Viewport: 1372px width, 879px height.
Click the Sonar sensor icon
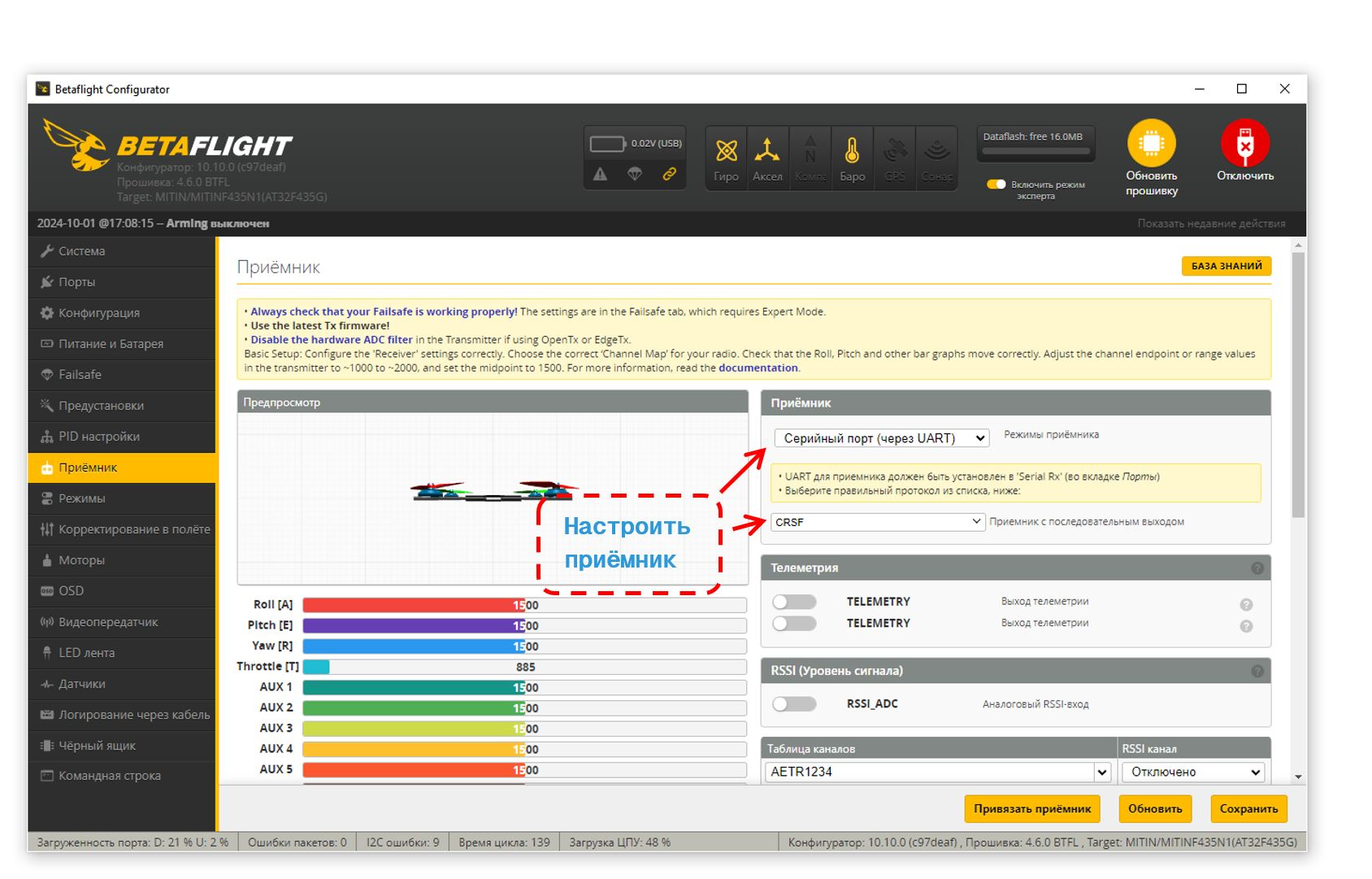click(x=937, y=151)
